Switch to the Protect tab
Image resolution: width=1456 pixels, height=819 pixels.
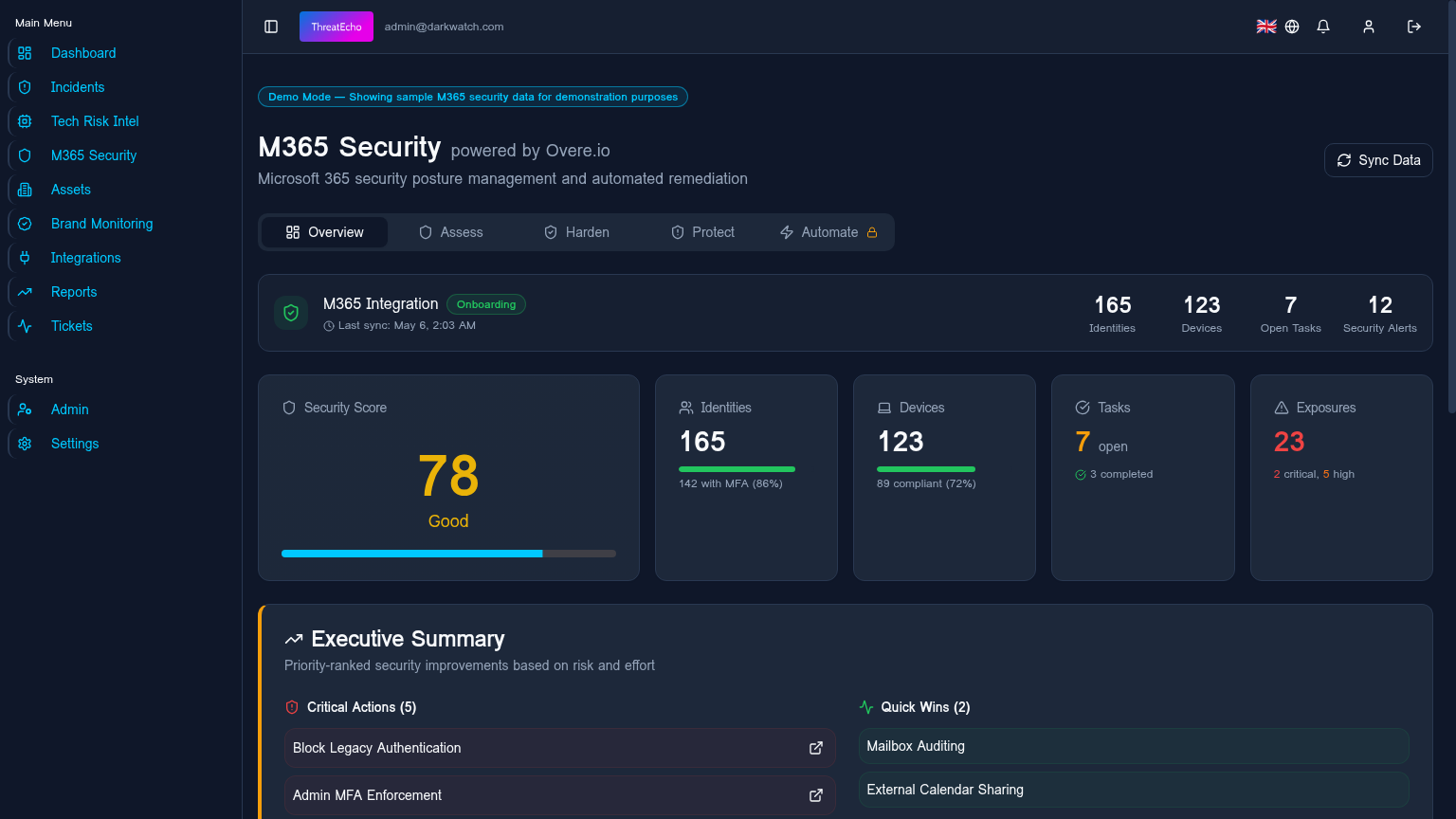[702, 232]
